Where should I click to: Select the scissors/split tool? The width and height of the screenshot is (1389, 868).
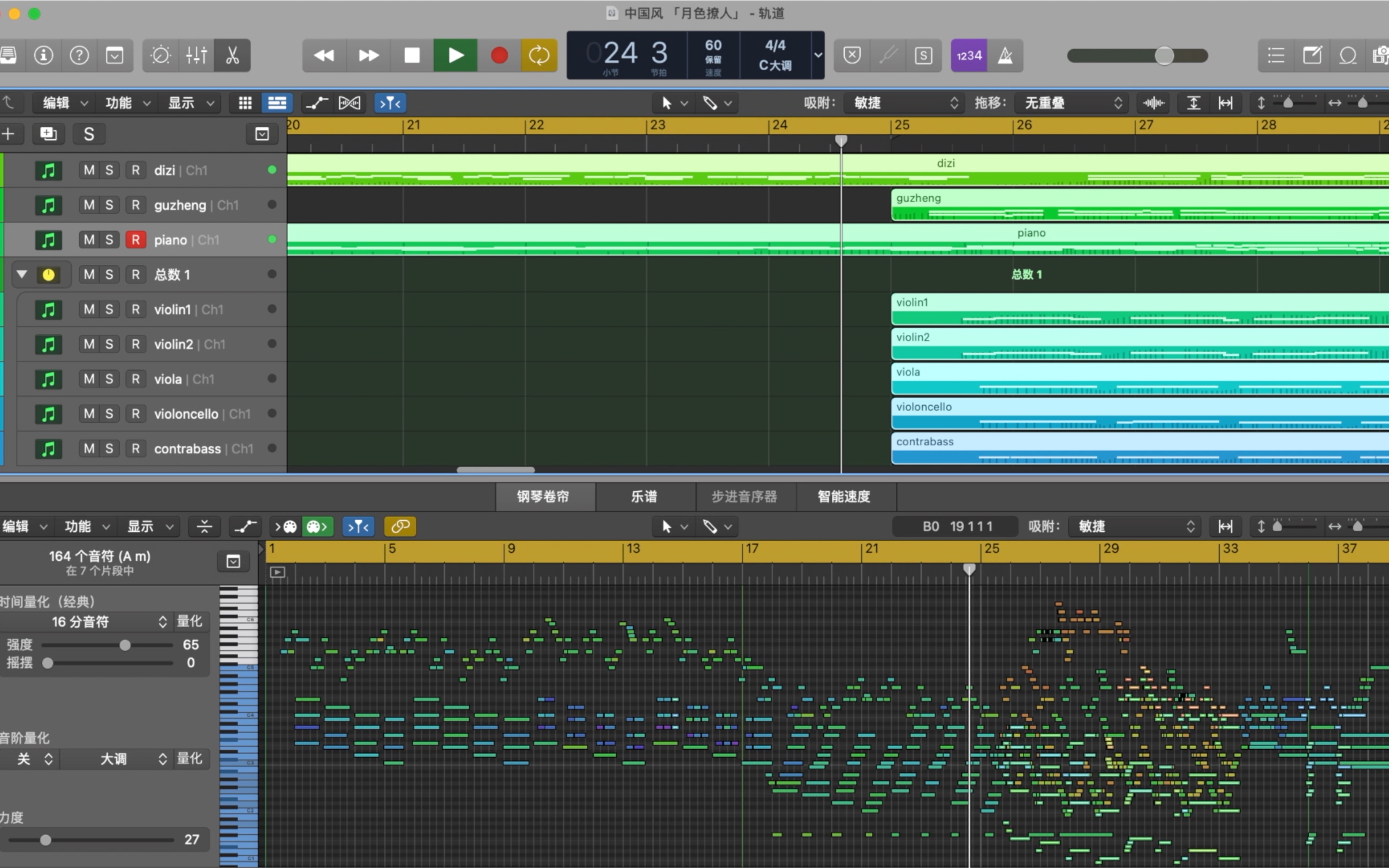tap(233, 54)
